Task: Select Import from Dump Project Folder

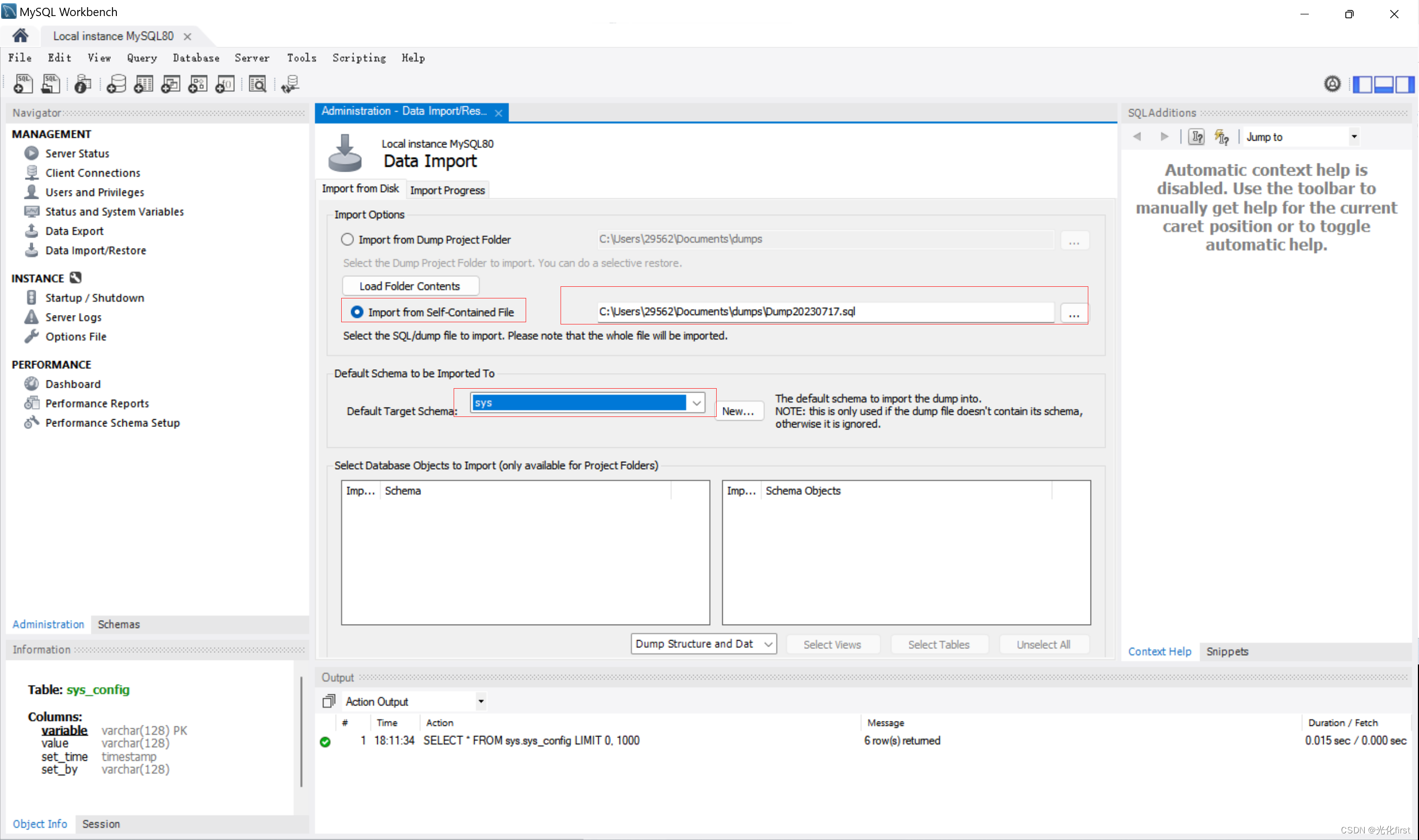Action: (347, 239)
